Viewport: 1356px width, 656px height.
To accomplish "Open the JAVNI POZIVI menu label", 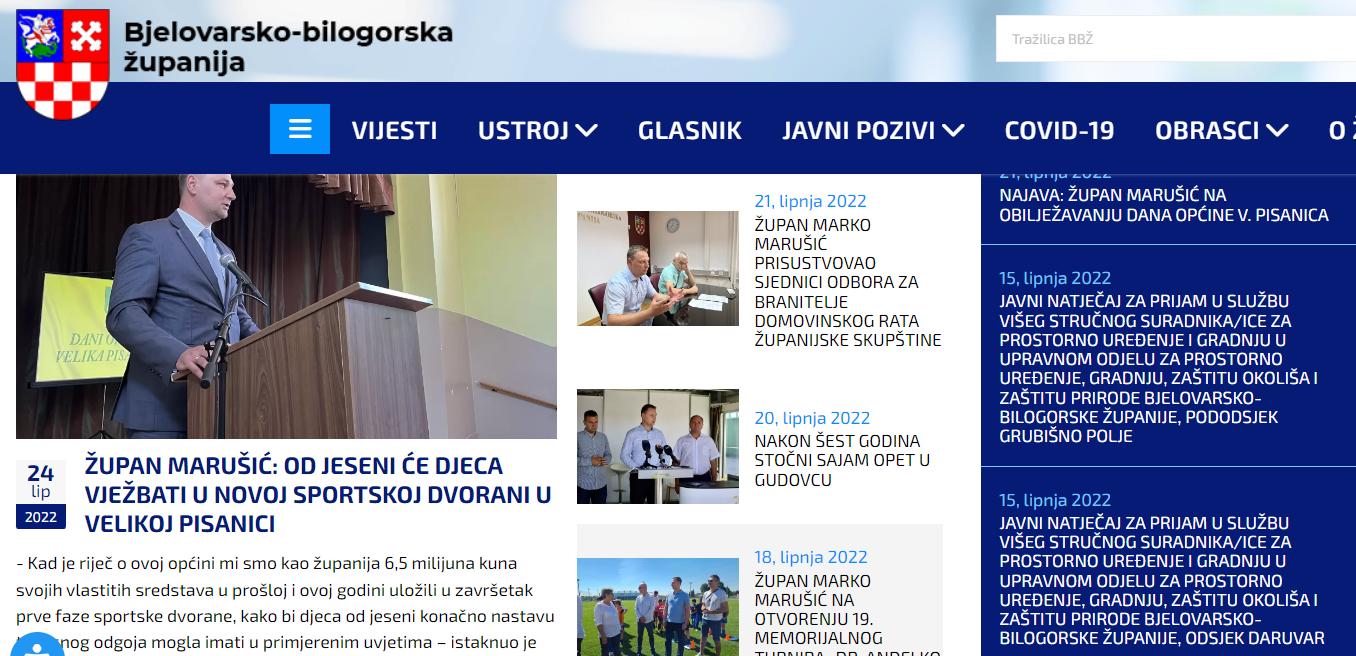I will click(x=858, y=130).
